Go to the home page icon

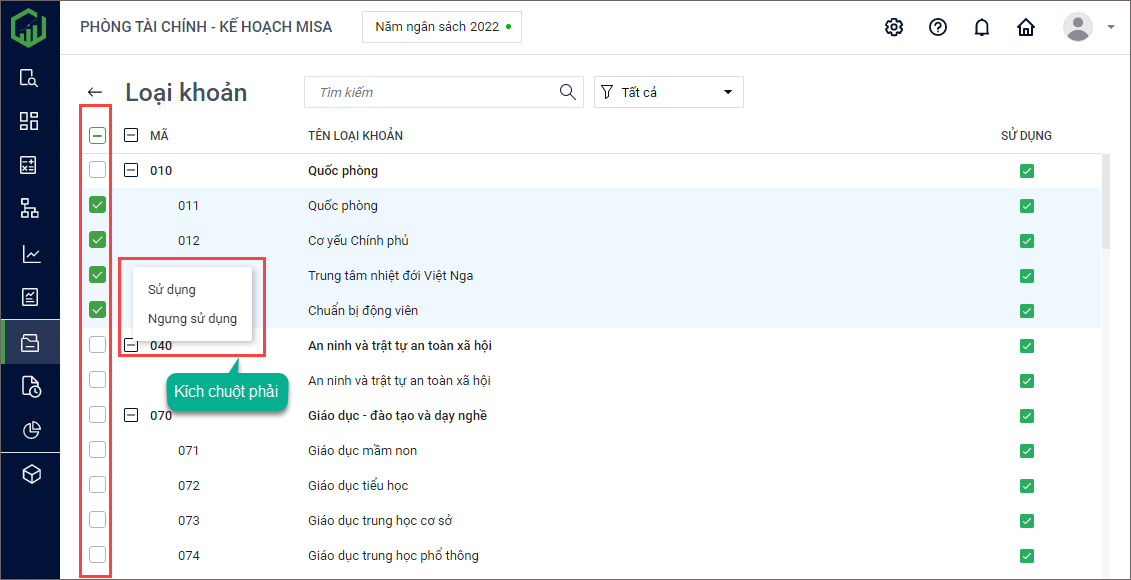tap(1026, 27)
